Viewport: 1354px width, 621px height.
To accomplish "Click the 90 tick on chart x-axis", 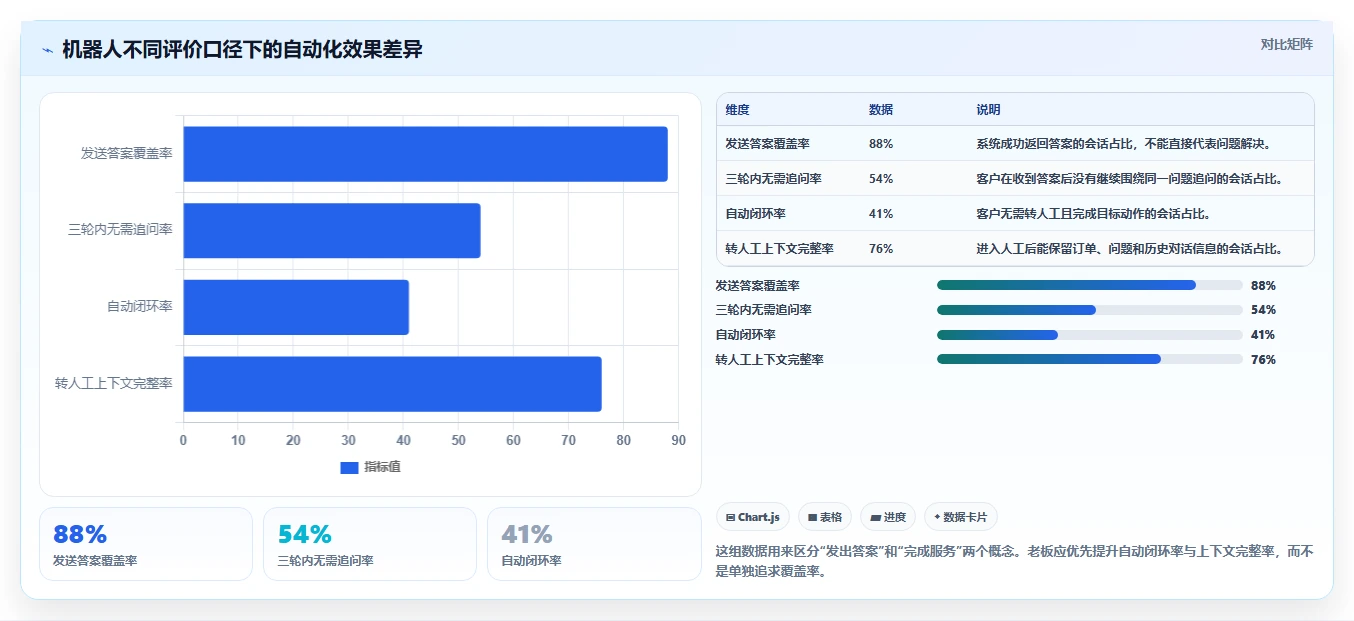I will pos(678,440).
